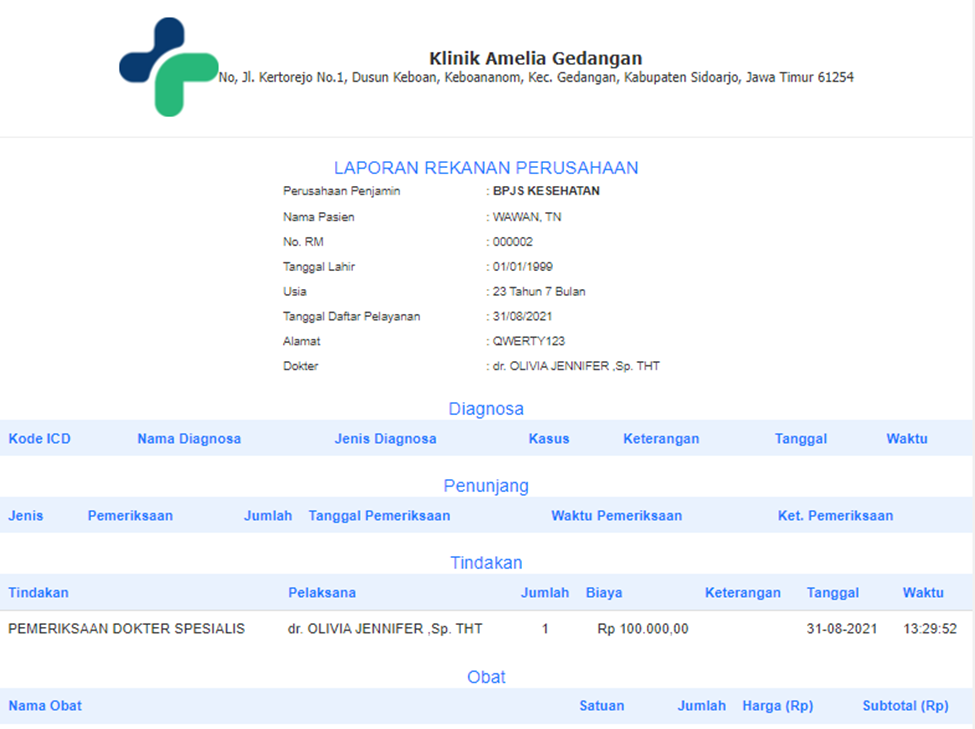
Task: Click the address value 'QWERTY123'
Action: tap(529, 341)
